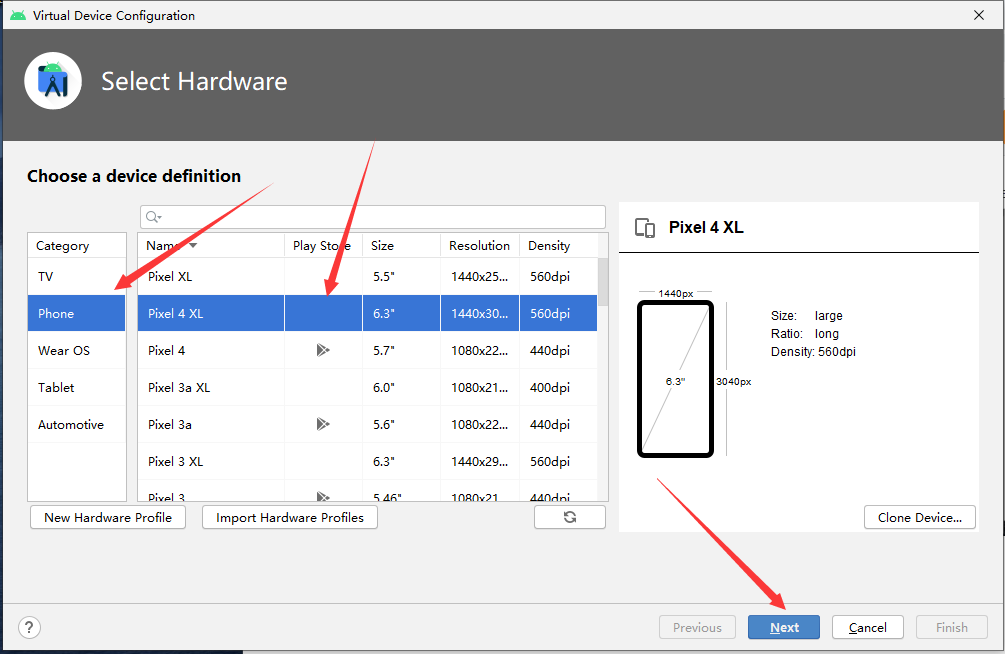
Task: Select the Pixel XL device row
Action: 368,276
